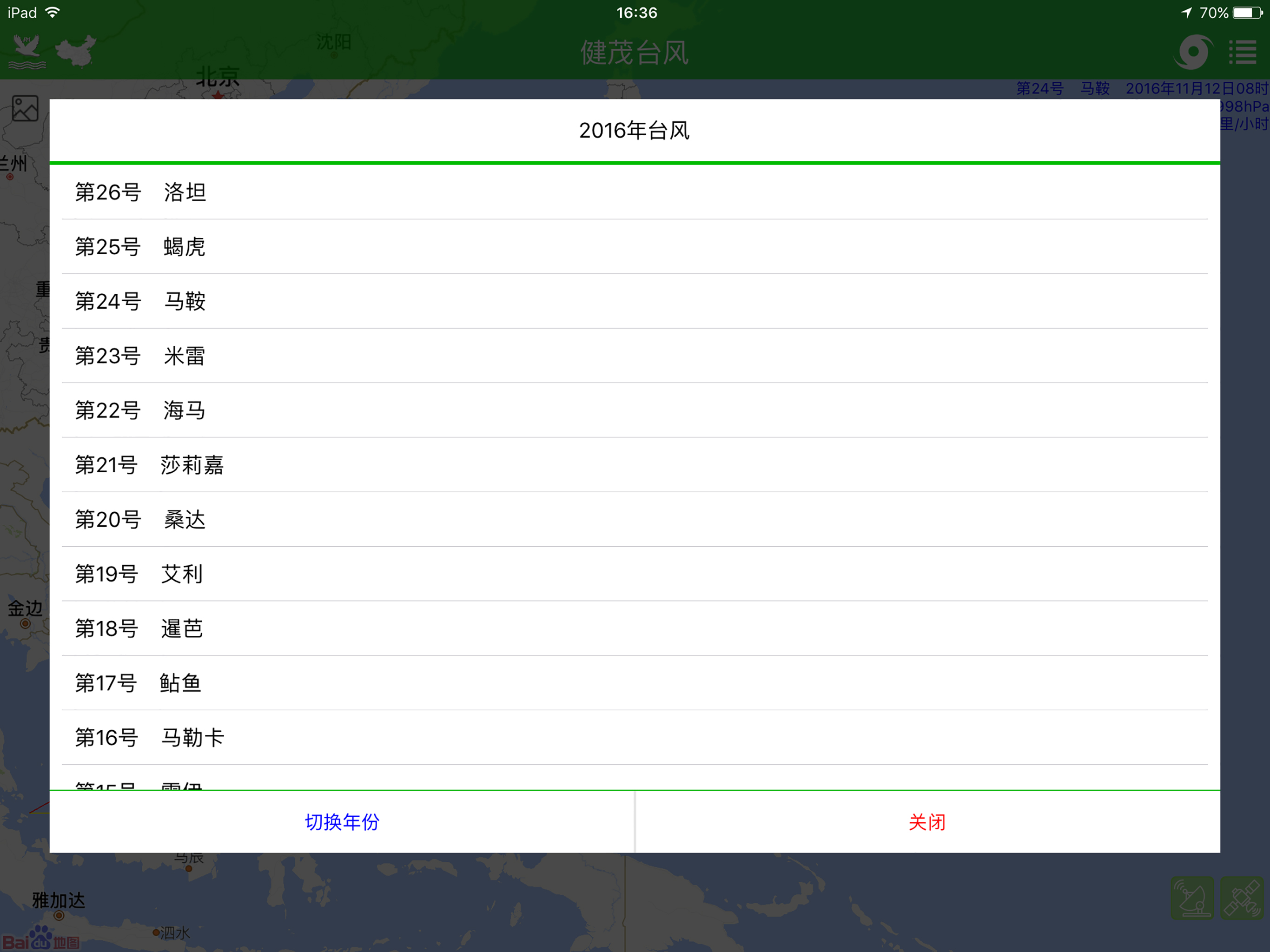
Task: Tap the 2016年台风 dialog title
Action: [635, 131]
